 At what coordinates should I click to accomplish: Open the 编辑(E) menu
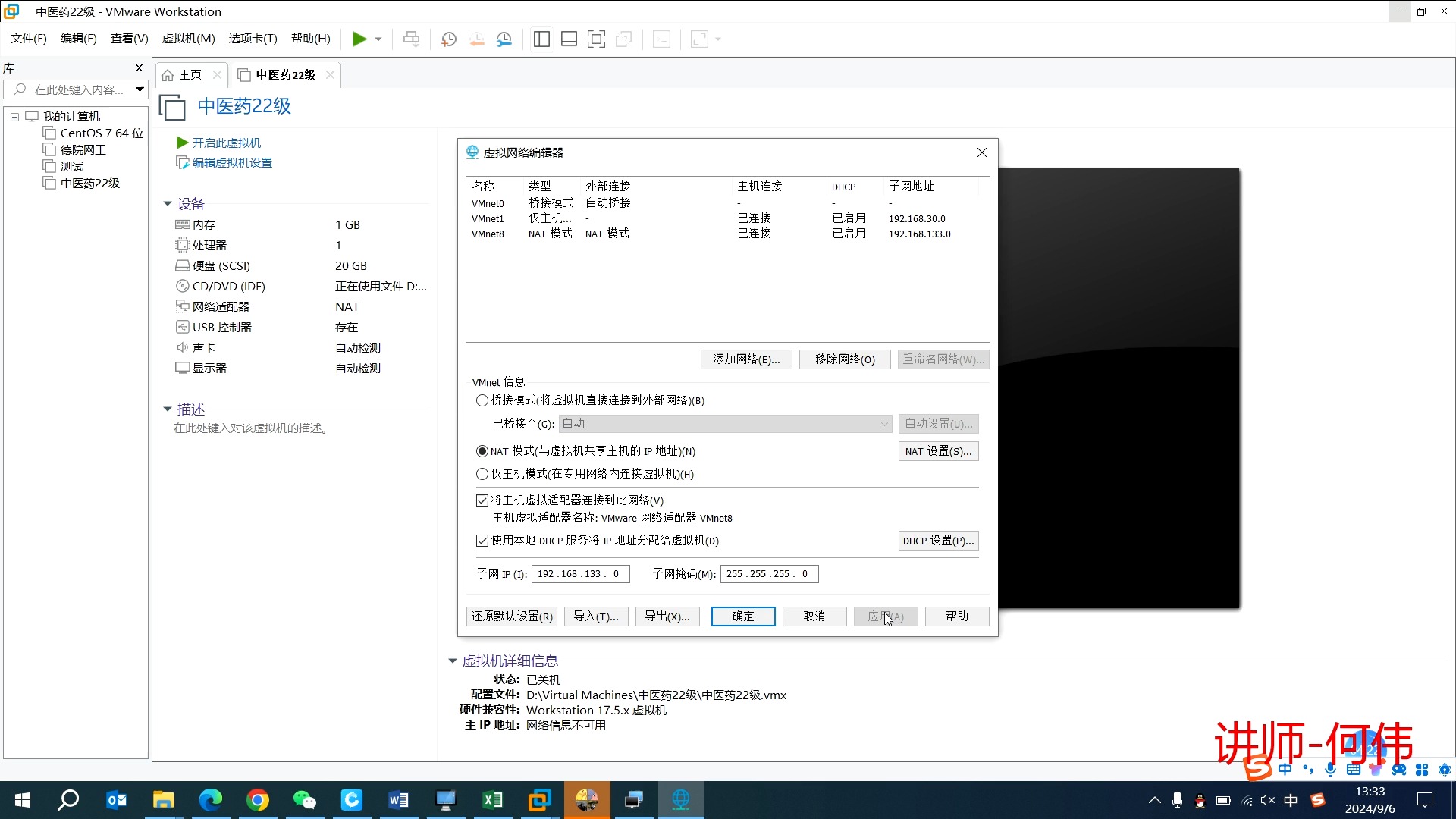click(79, 39)
